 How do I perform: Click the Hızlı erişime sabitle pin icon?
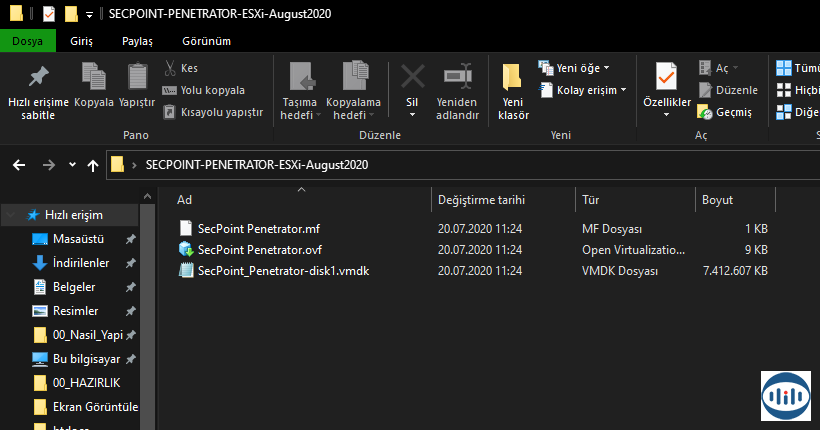[x=38, y=78]
